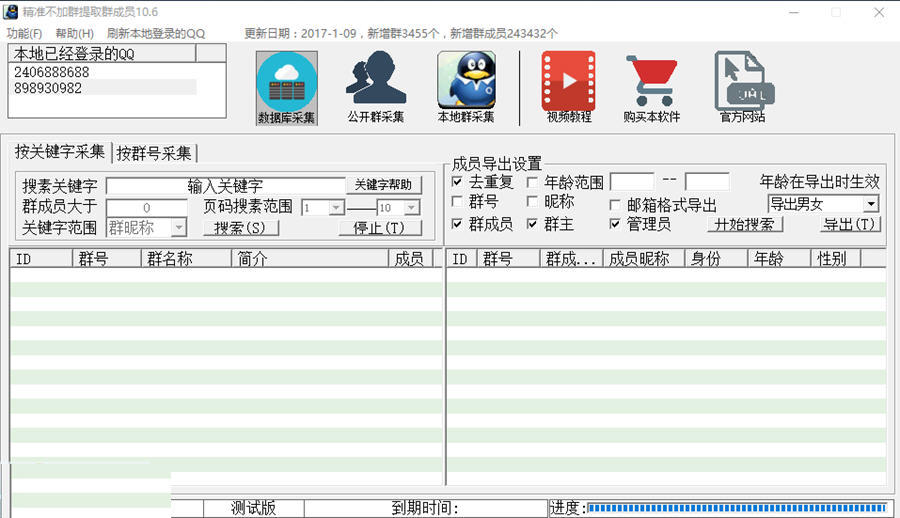
Task: Open the 功能(F) menu
Action: pyautogui.click(x=24, y=33)
